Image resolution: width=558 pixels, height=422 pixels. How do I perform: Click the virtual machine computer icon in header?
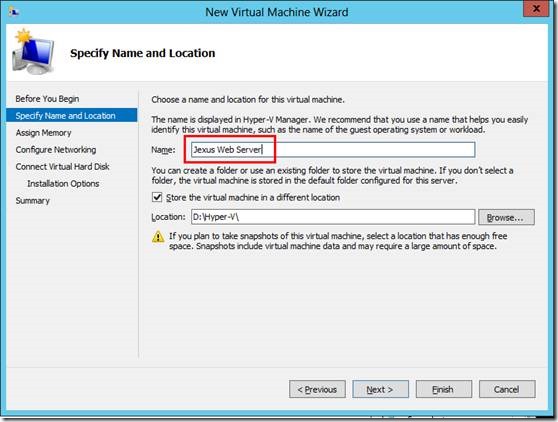(x=33, y=52)
